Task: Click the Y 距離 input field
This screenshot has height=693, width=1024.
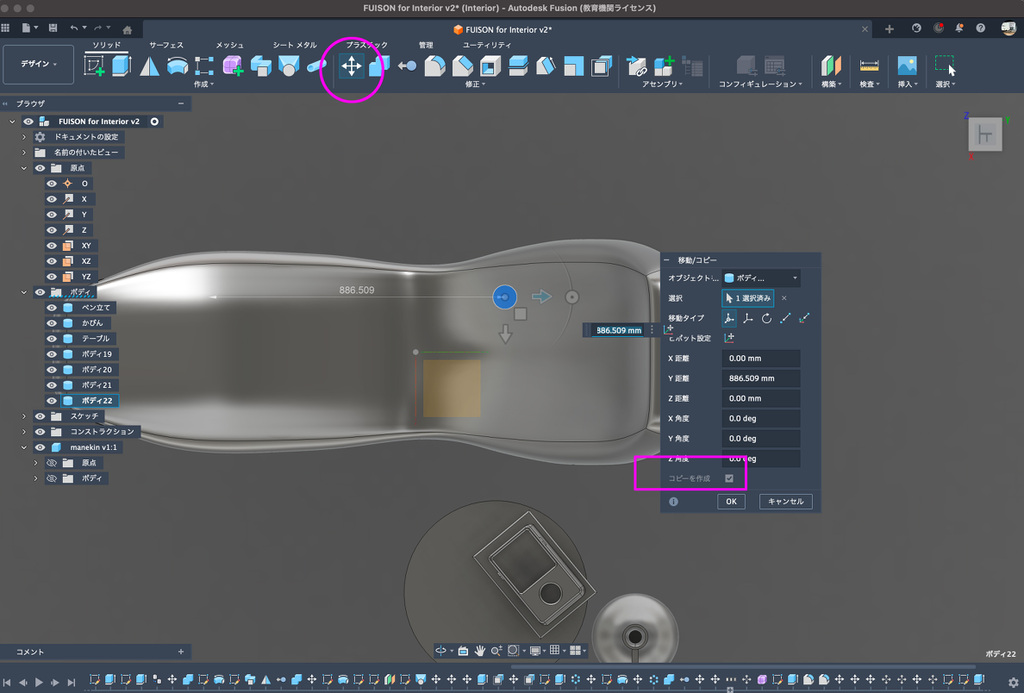Action: [x=760, y=378]
